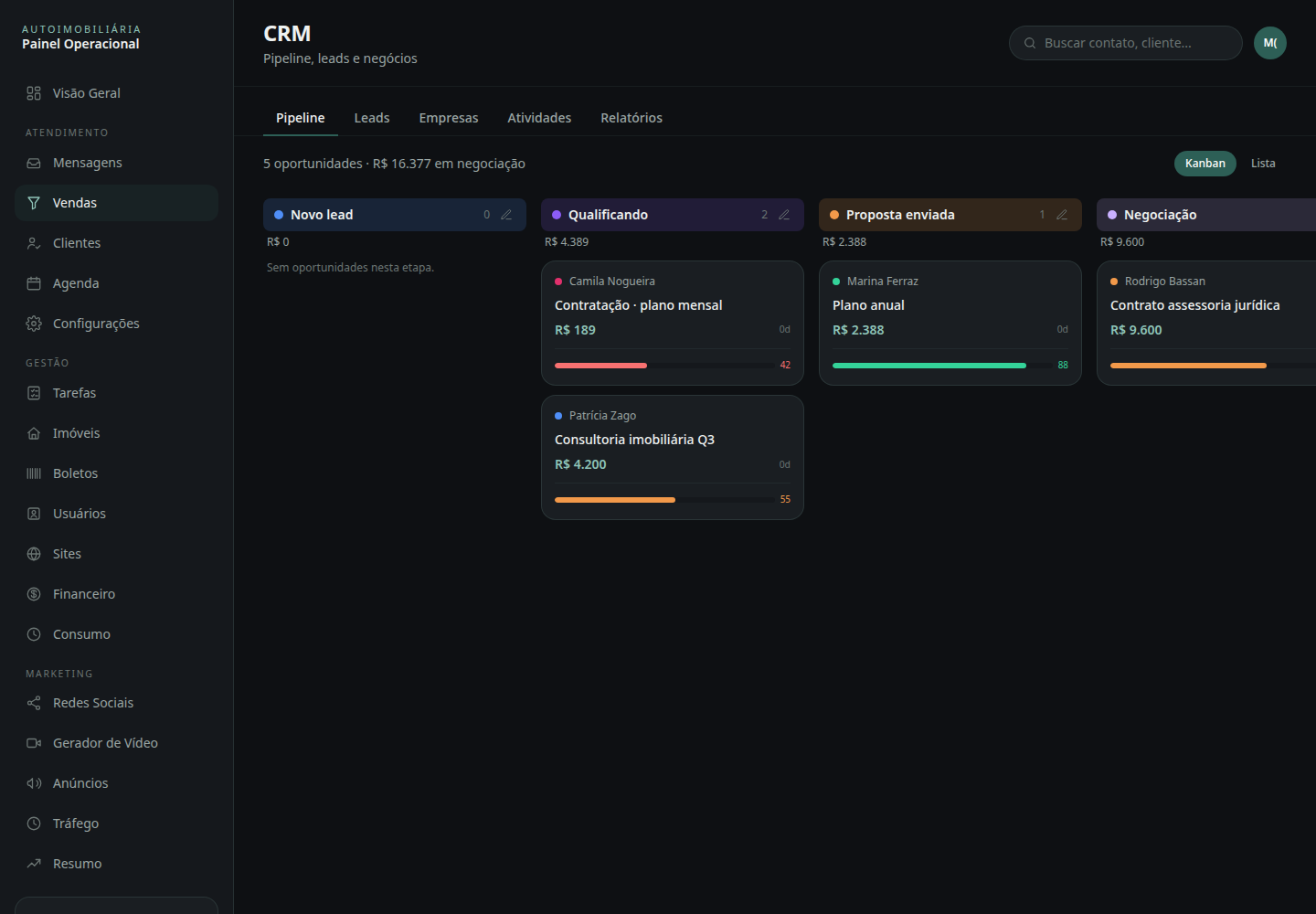1316x914 pixels.
Task: Click the Configurações gear icon
Action: (x=34, y=324)
